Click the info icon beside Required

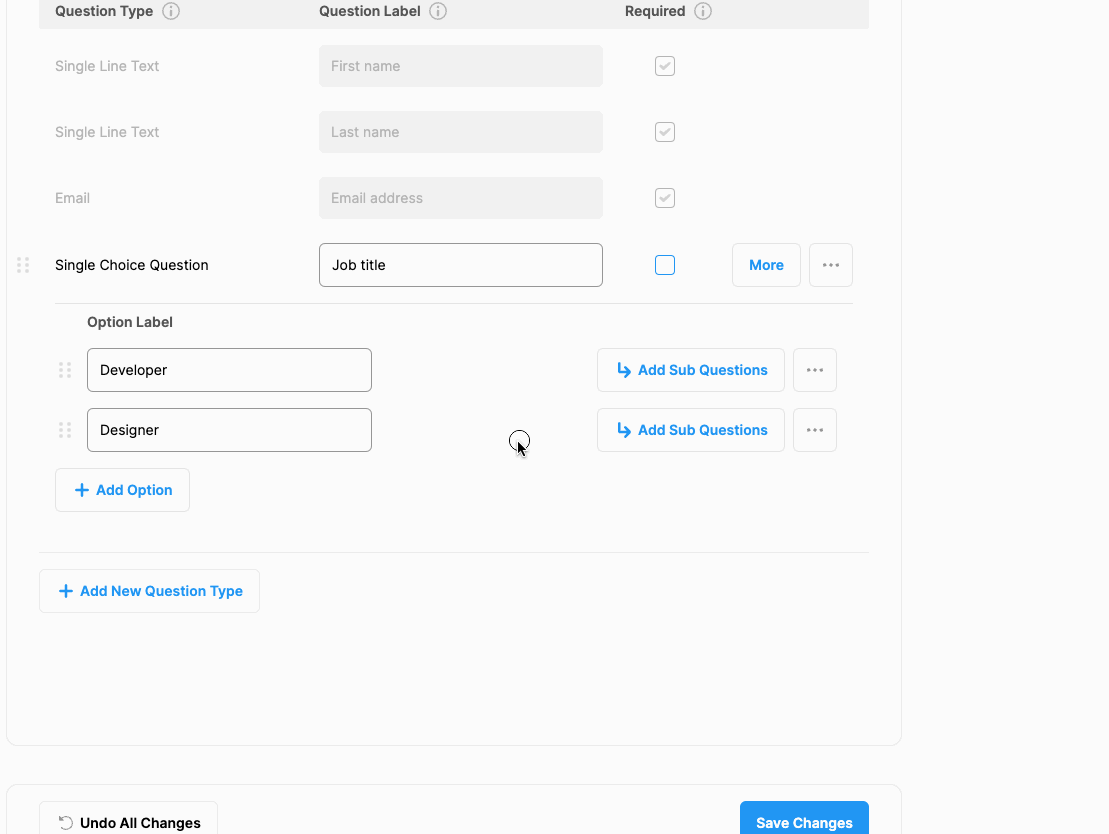coord(703,11)
